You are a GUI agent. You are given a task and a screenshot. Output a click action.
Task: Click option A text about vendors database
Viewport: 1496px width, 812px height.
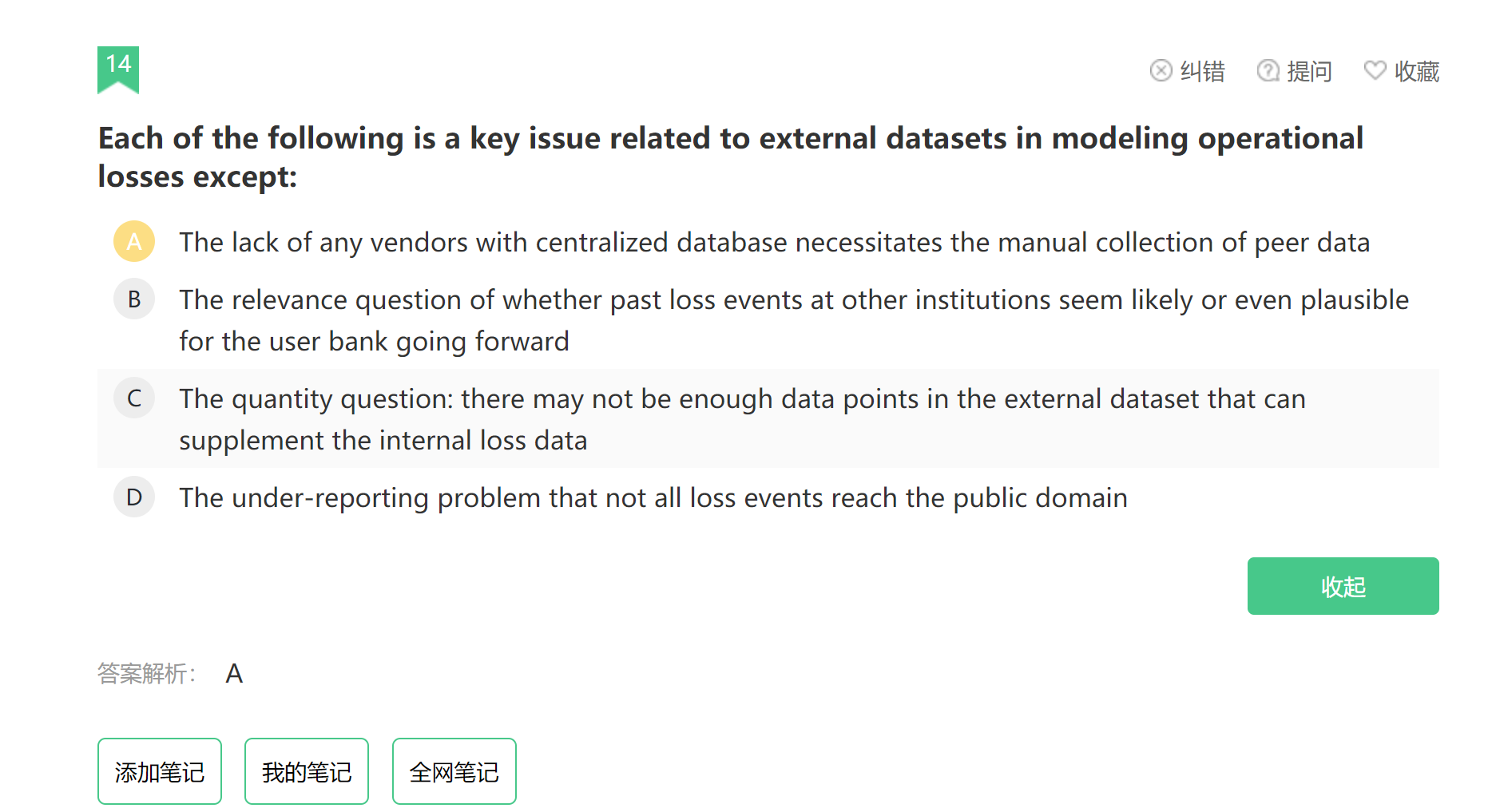coord(774,242)
